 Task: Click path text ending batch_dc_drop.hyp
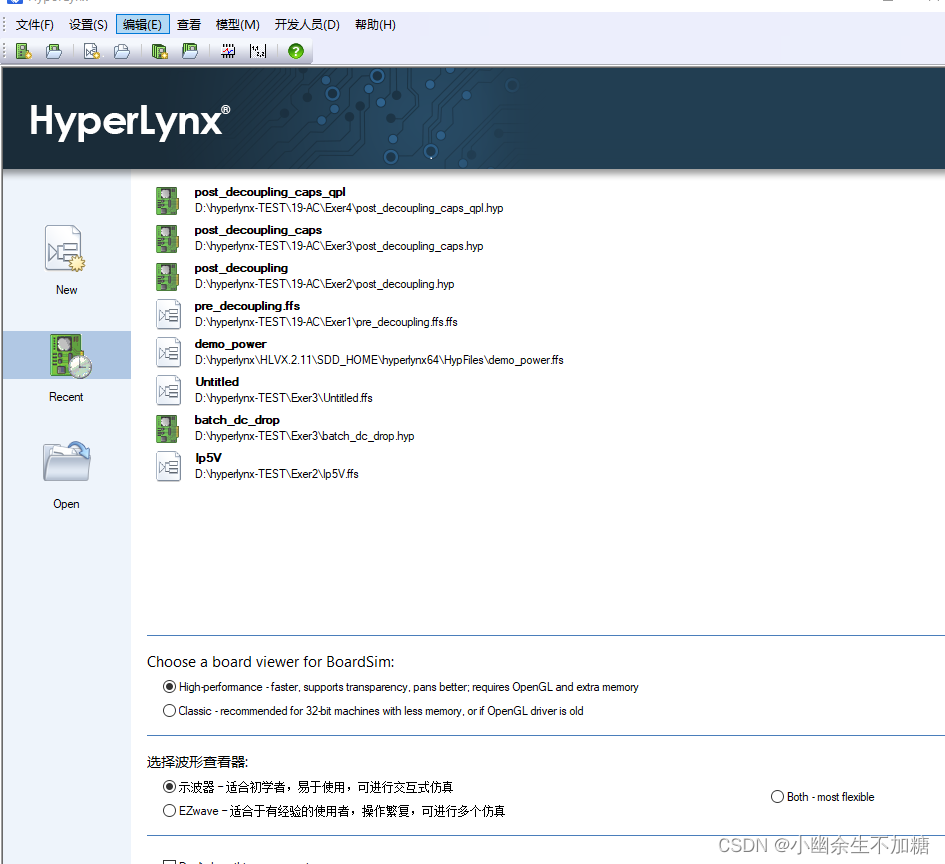click(304, 436)
